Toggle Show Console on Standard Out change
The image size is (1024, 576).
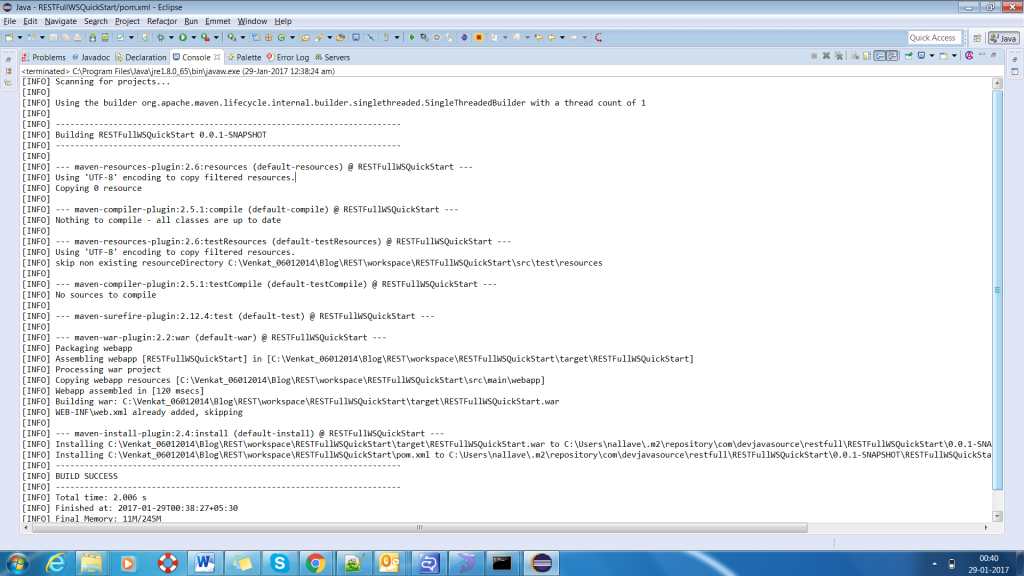coord(879,57)
